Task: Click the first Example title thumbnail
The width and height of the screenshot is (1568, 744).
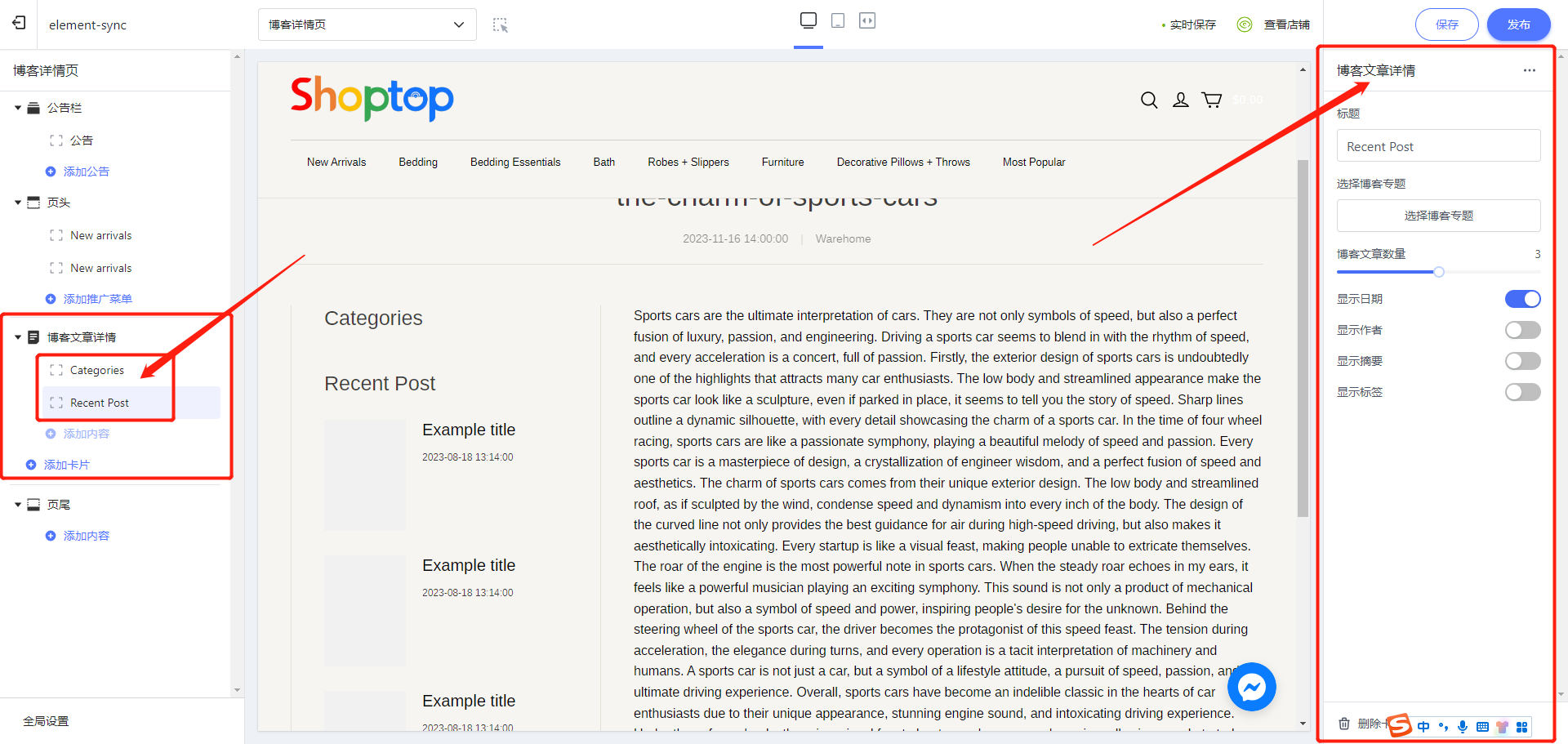Action: 365,475
